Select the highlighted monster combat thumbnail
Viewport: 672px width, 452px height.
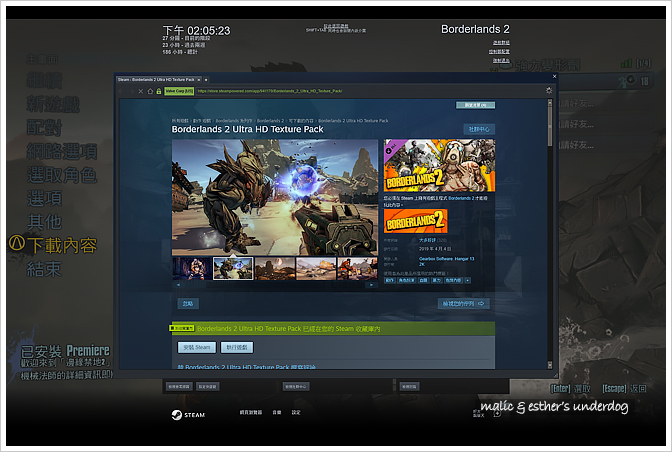[233, 269]
